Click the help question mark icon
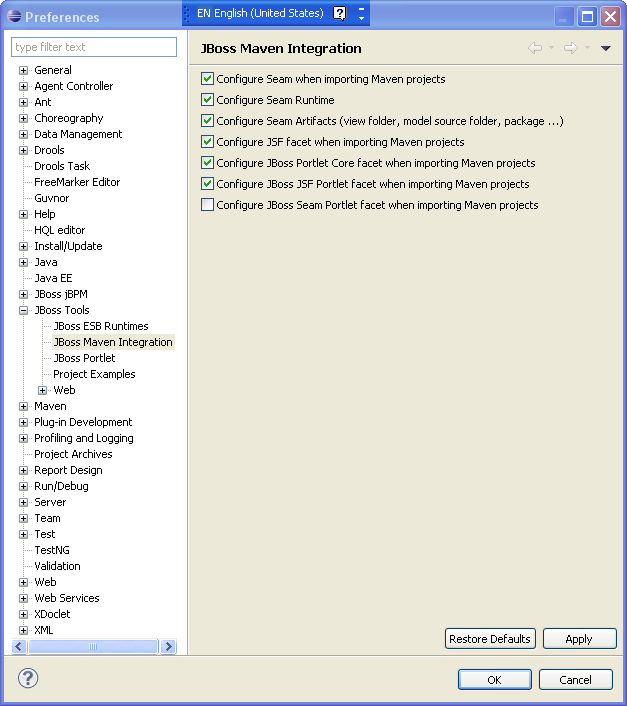Viewport: 627px width, 706px height. (x=28, y=678)
